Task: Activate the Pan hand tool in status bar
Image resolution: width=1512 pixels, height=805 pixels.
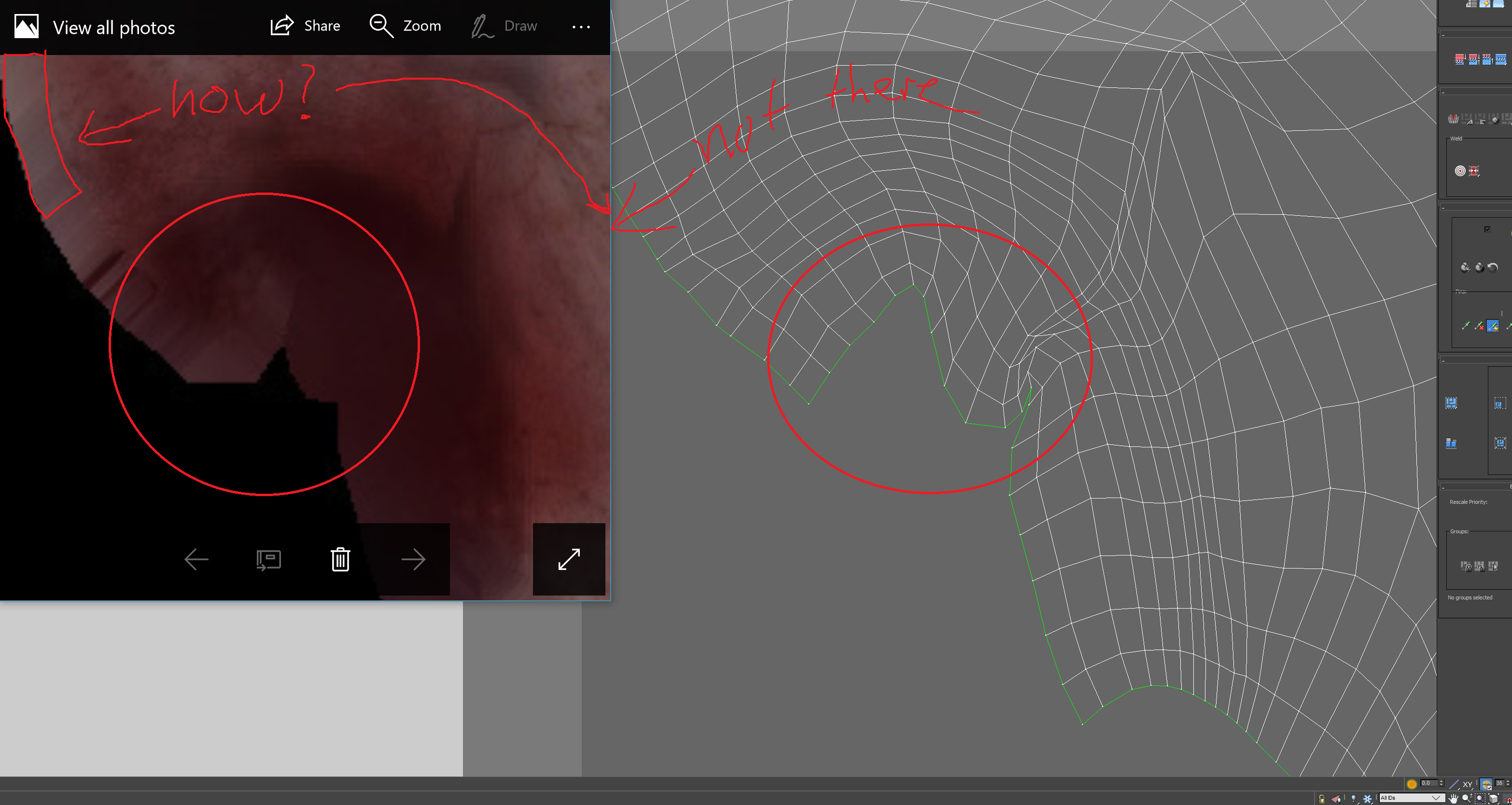Action: (x=1454, y=800)
